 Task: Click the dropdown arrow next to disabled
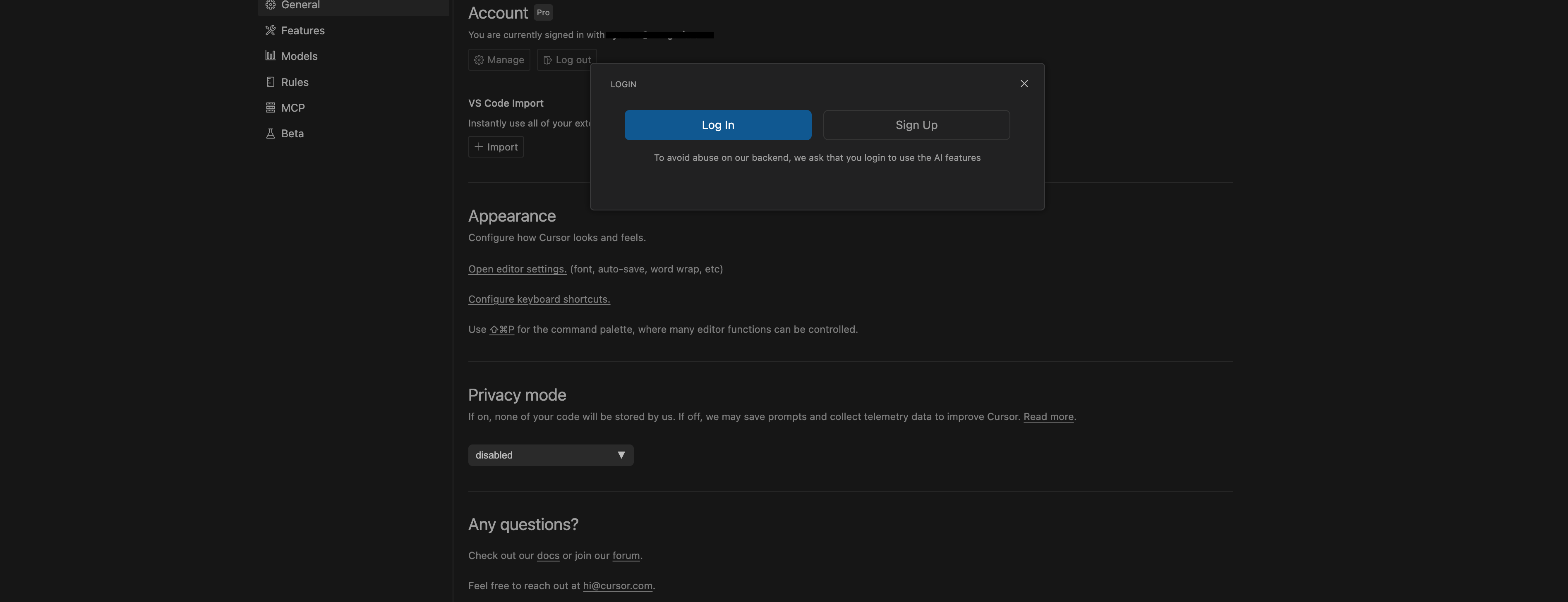coord(621,455)
